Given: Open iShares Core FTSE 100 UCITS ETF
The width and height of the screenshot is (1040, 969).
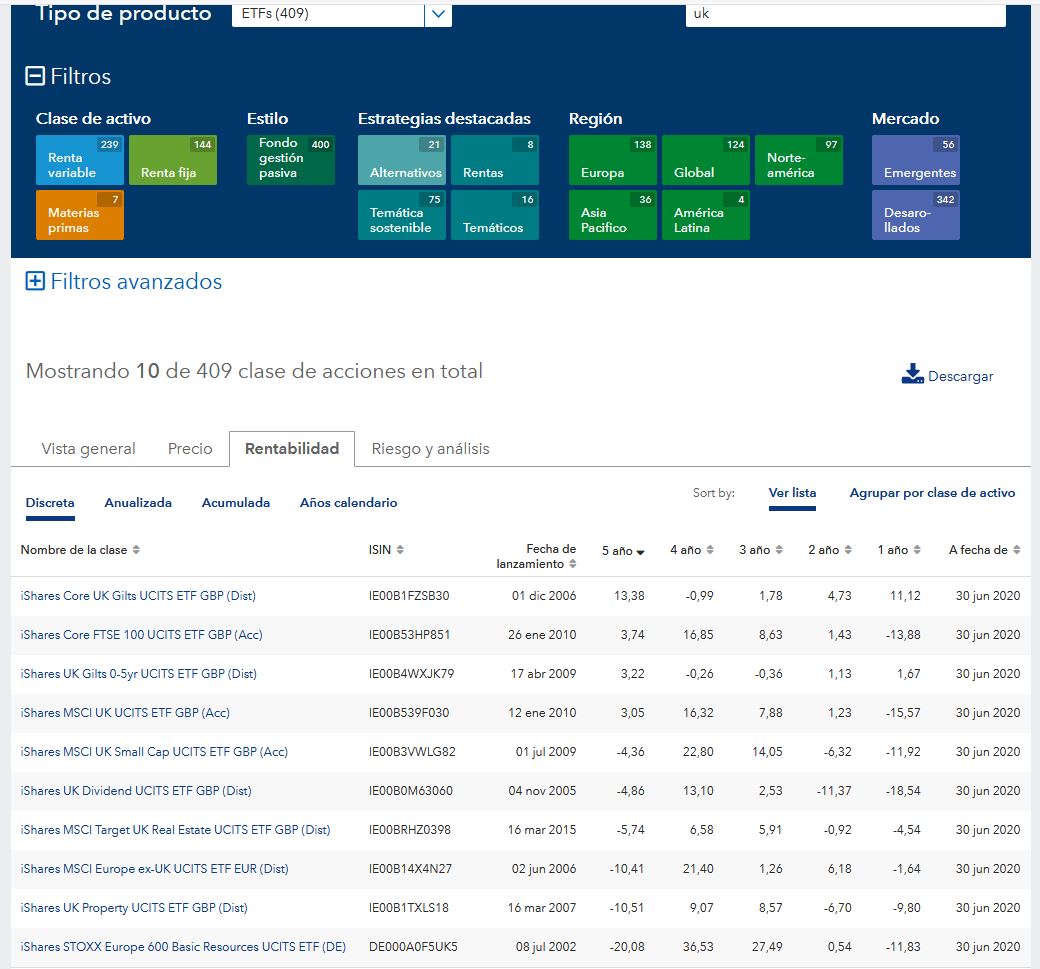Looking at the screenshot, I should (141, 635).
